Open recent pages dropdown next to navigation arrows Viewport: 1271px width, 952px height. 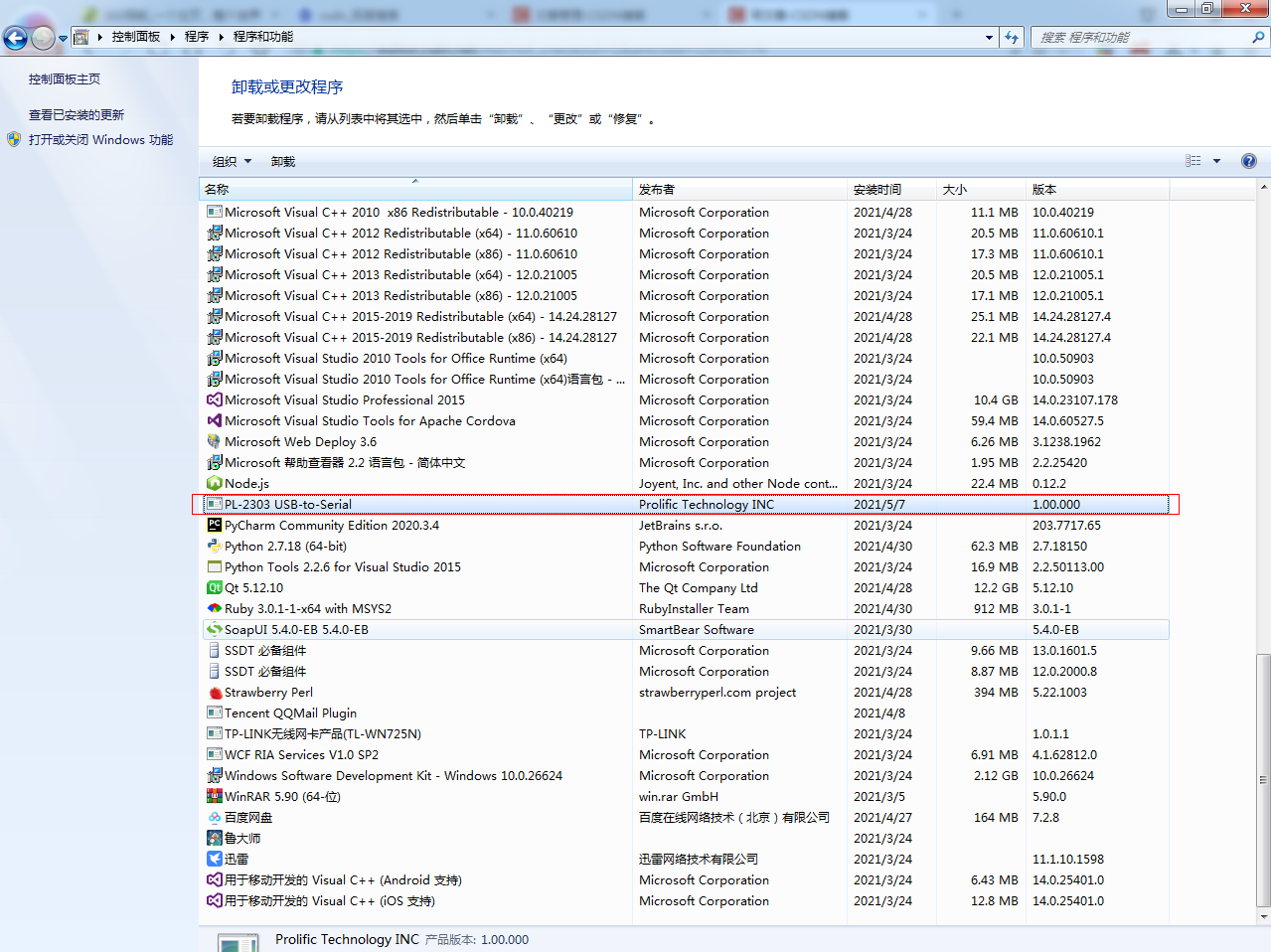pyautogui.click(x=63, y=39)
